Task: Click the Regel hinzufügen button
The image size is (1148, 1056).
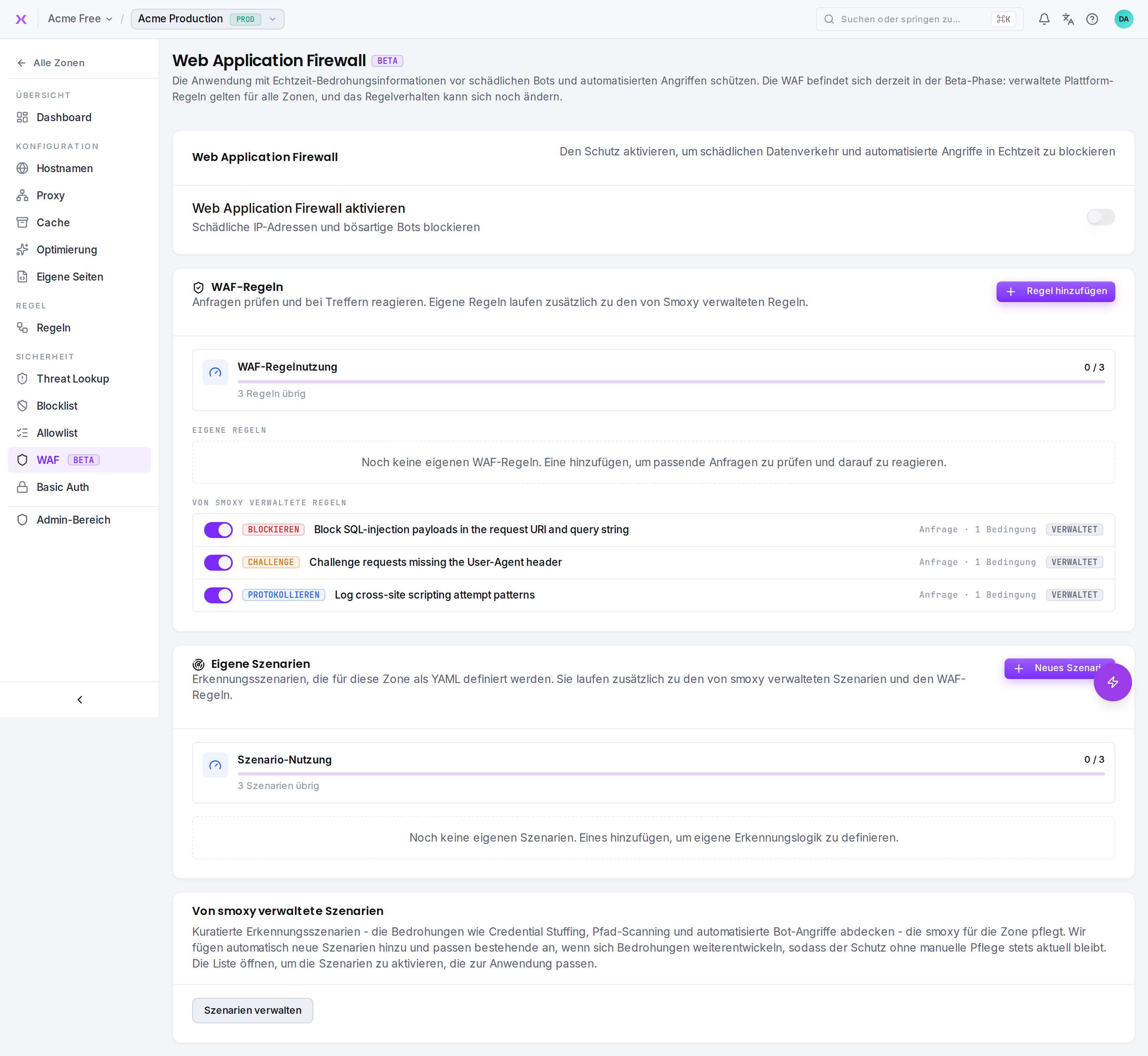Action: 1055,291
